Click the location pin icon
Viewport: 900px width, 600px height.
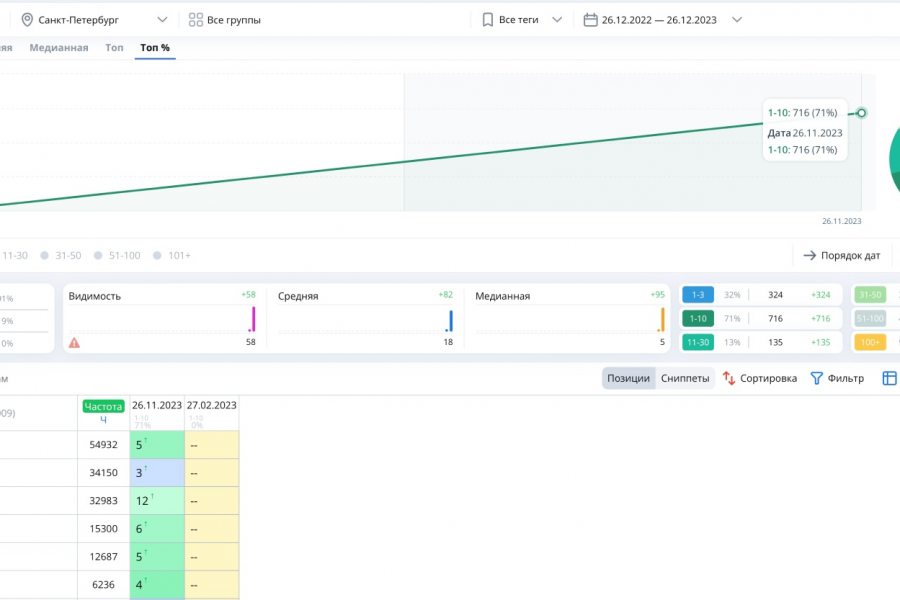(x=27, y=20)
